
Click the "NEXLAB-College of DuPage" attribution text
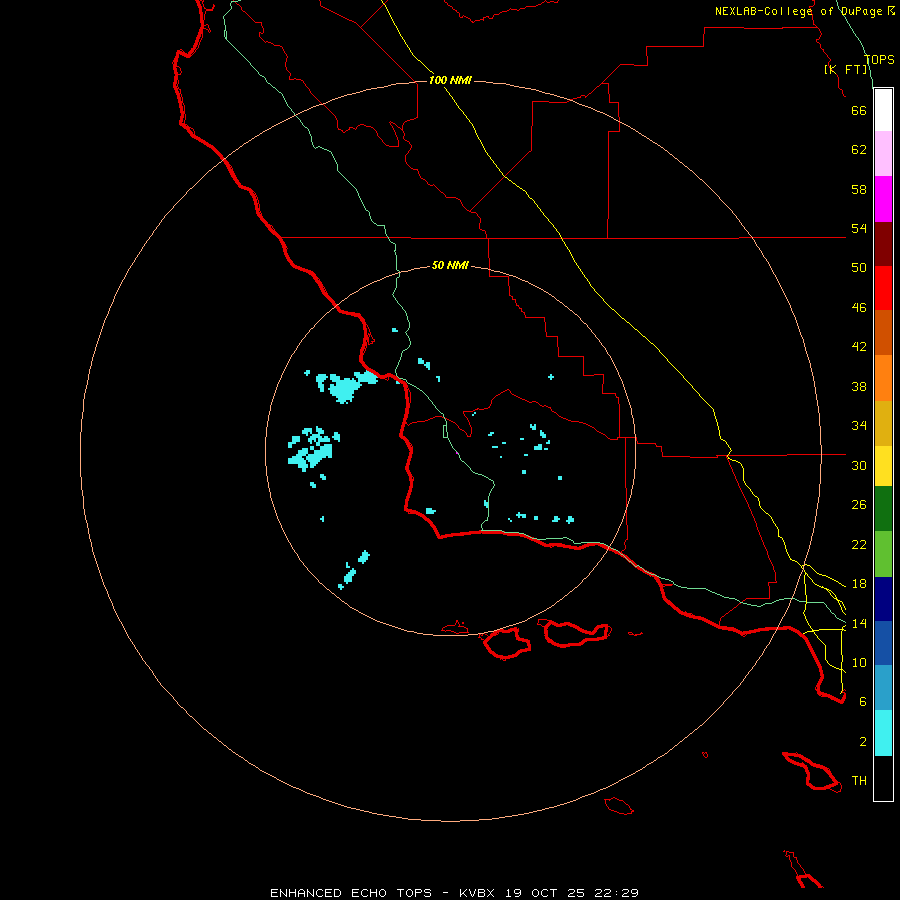pyautogui.click(x=798, y=11)
